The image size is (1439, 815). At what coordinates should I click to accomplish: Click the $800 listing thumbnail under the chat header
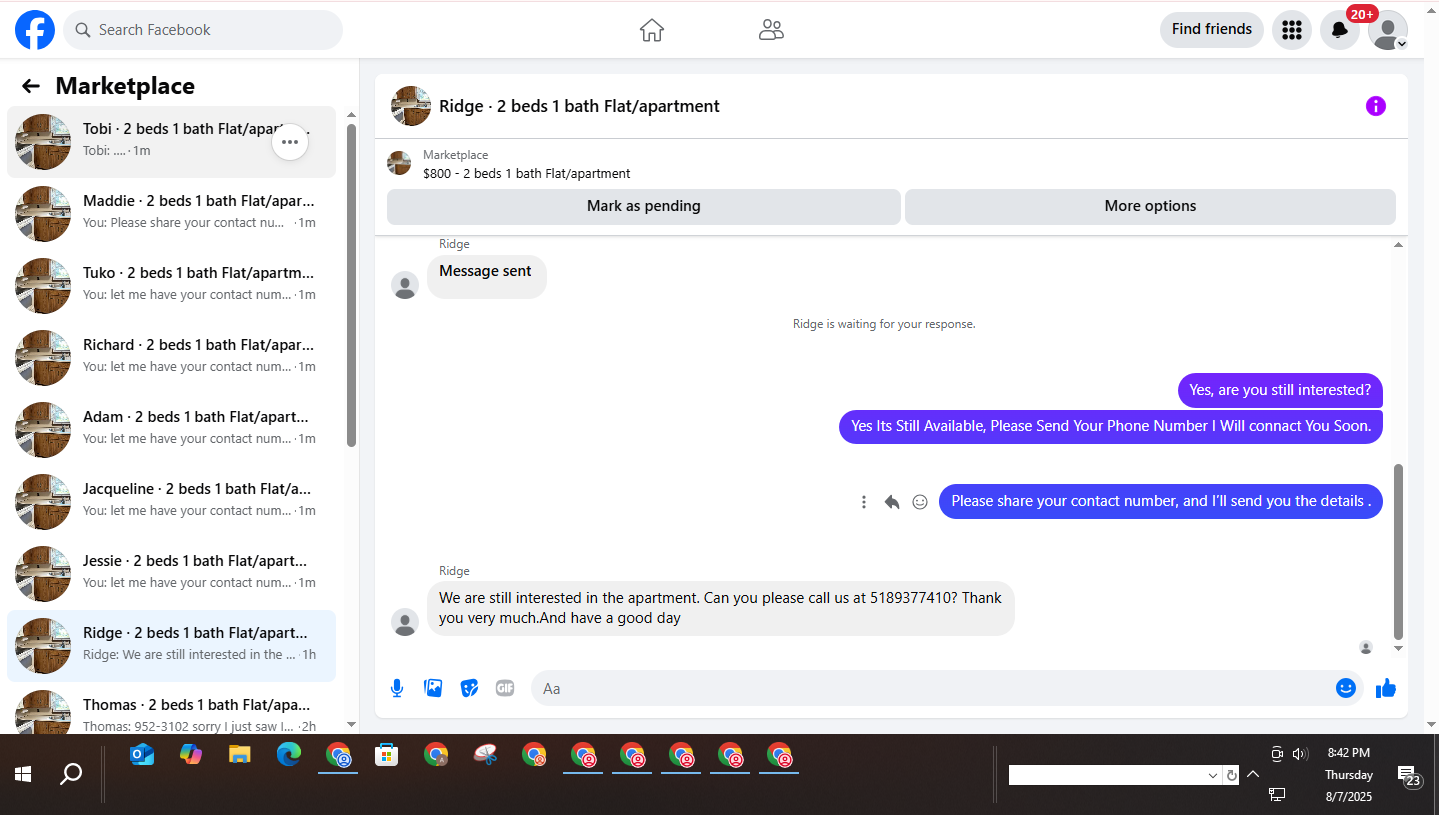coord(399,163)
